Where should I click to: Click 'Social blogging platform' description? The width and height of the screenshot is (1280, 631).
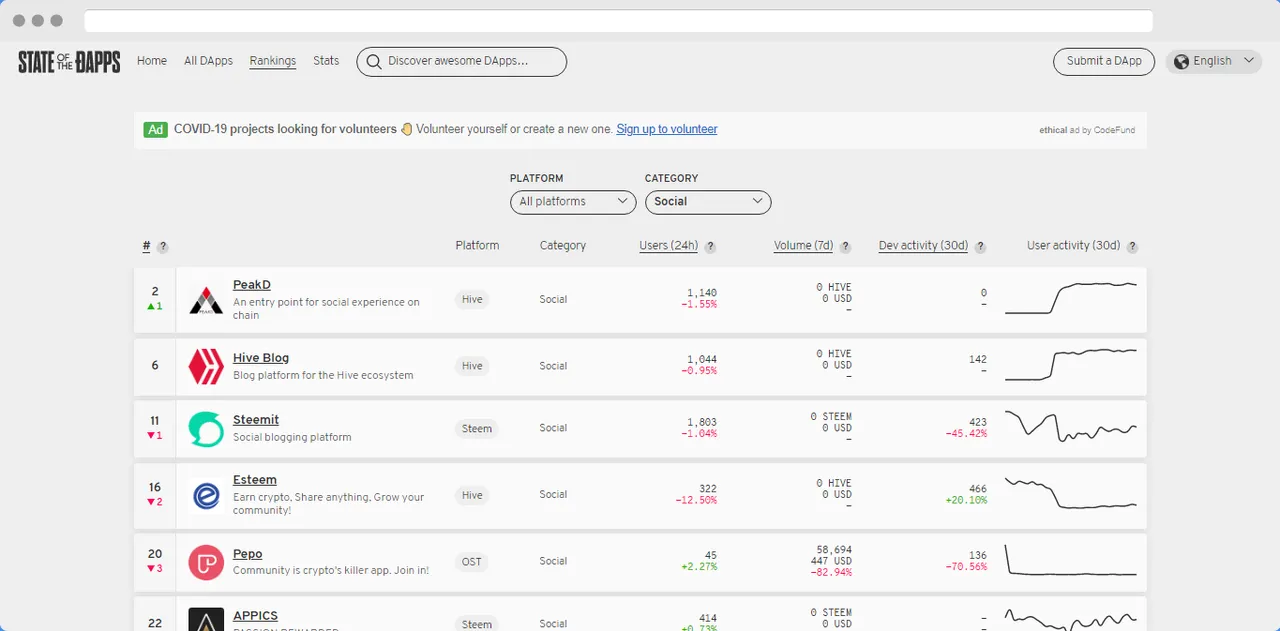[292, 438]
